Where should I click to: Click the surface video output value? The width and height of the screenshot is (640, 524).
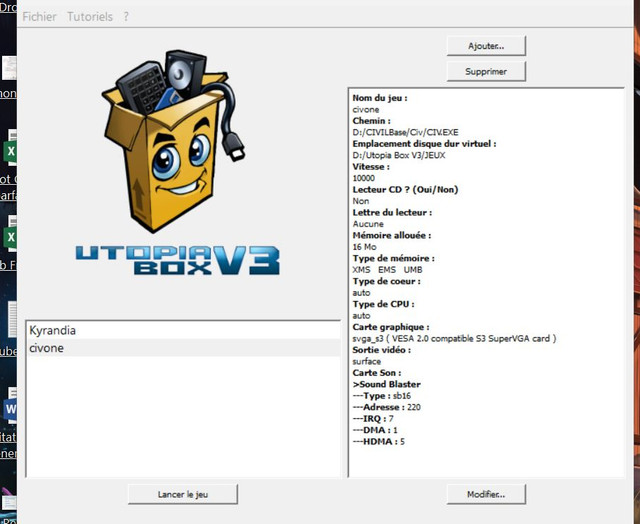[x=367, y=361]
